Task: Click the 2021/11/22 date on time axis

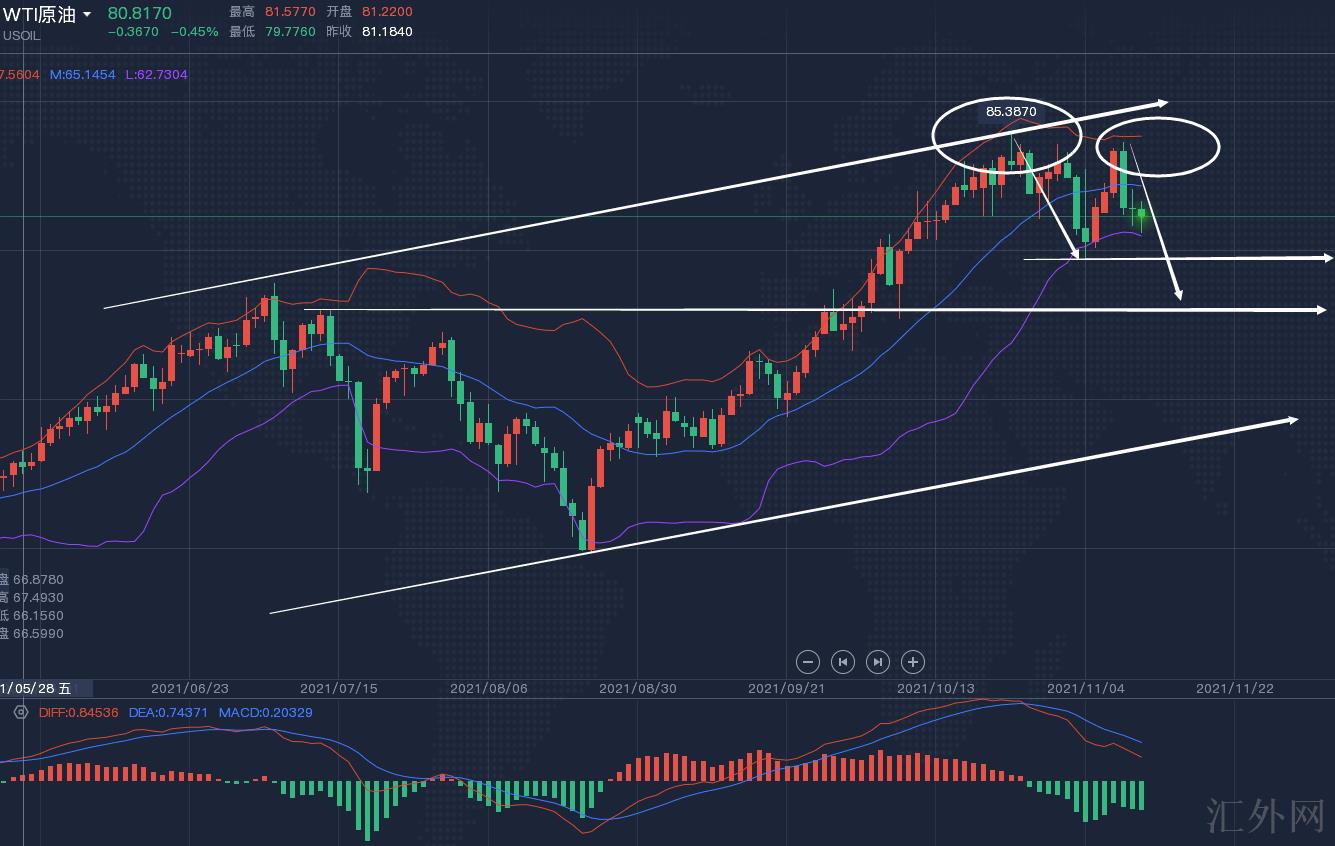Action: tap(1235, 688)
